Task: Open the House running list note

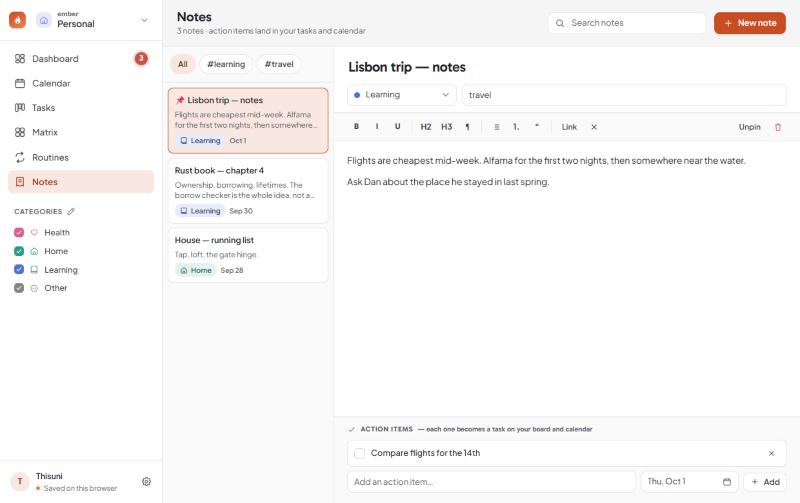Action: 248,255
